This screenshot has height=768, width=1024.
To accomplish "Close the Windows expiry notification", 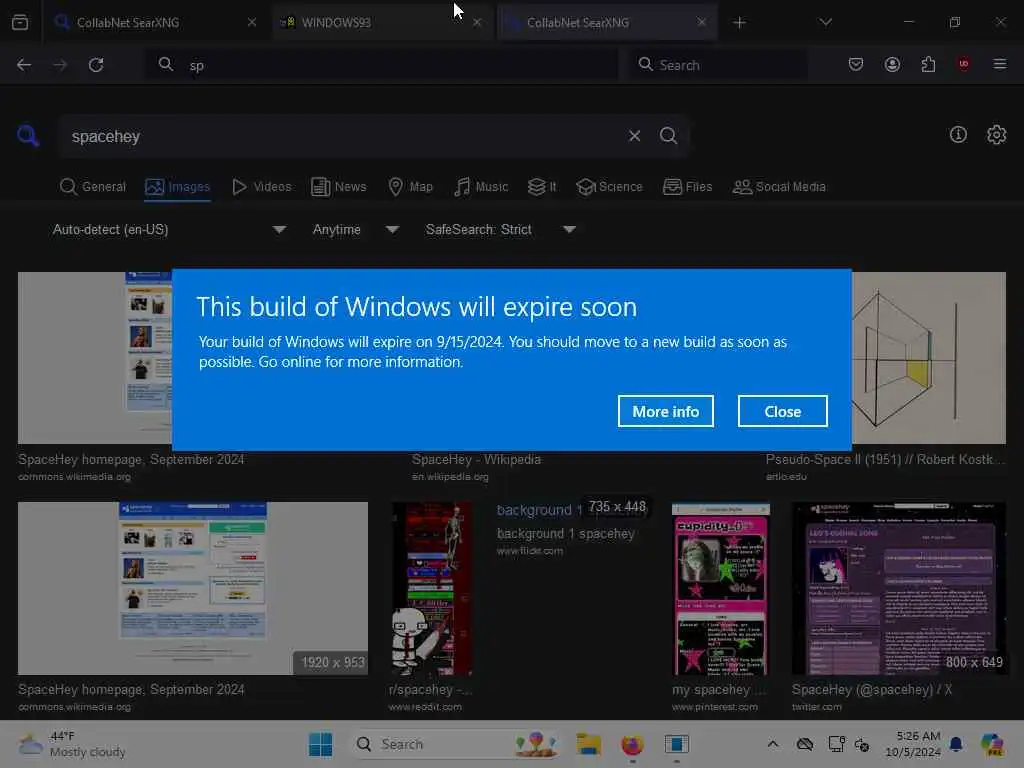I will (x=782, y=411).
